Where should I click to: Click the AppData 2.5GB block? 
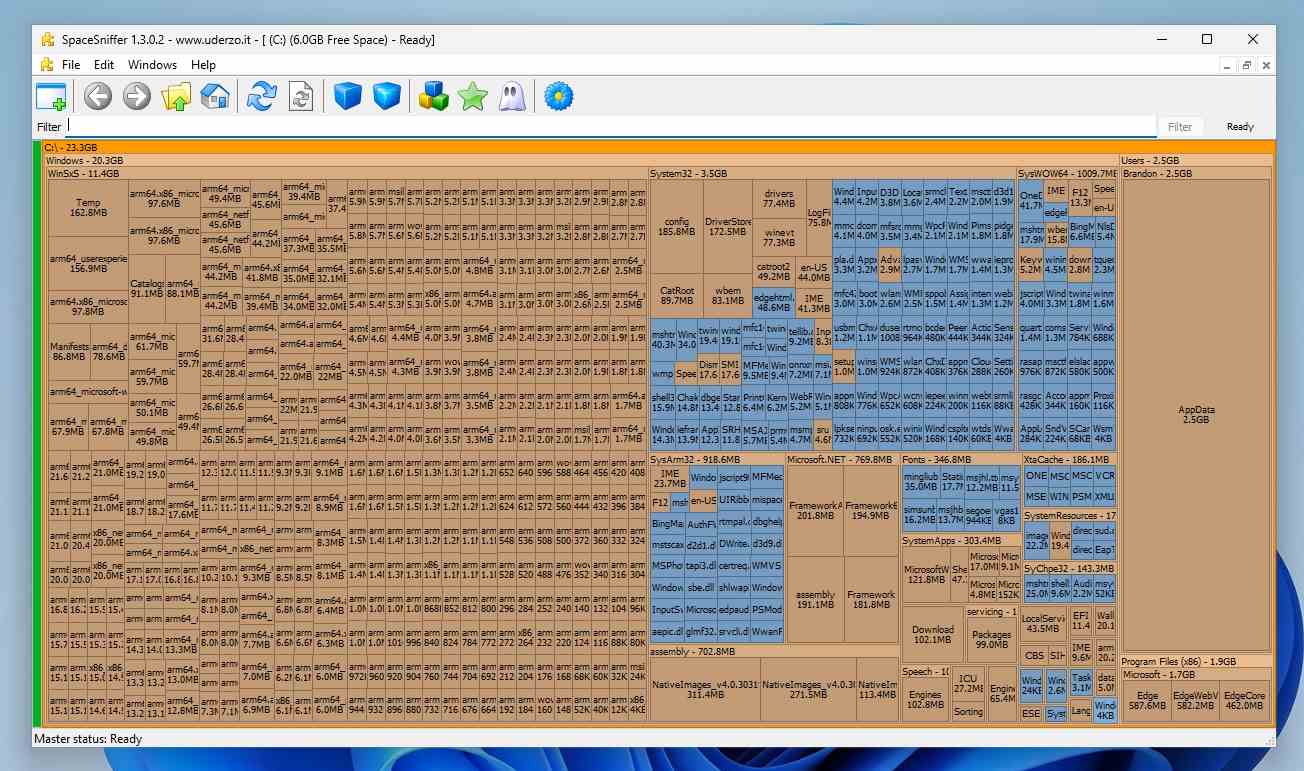pyautogui.click(x=1196, y=415)
